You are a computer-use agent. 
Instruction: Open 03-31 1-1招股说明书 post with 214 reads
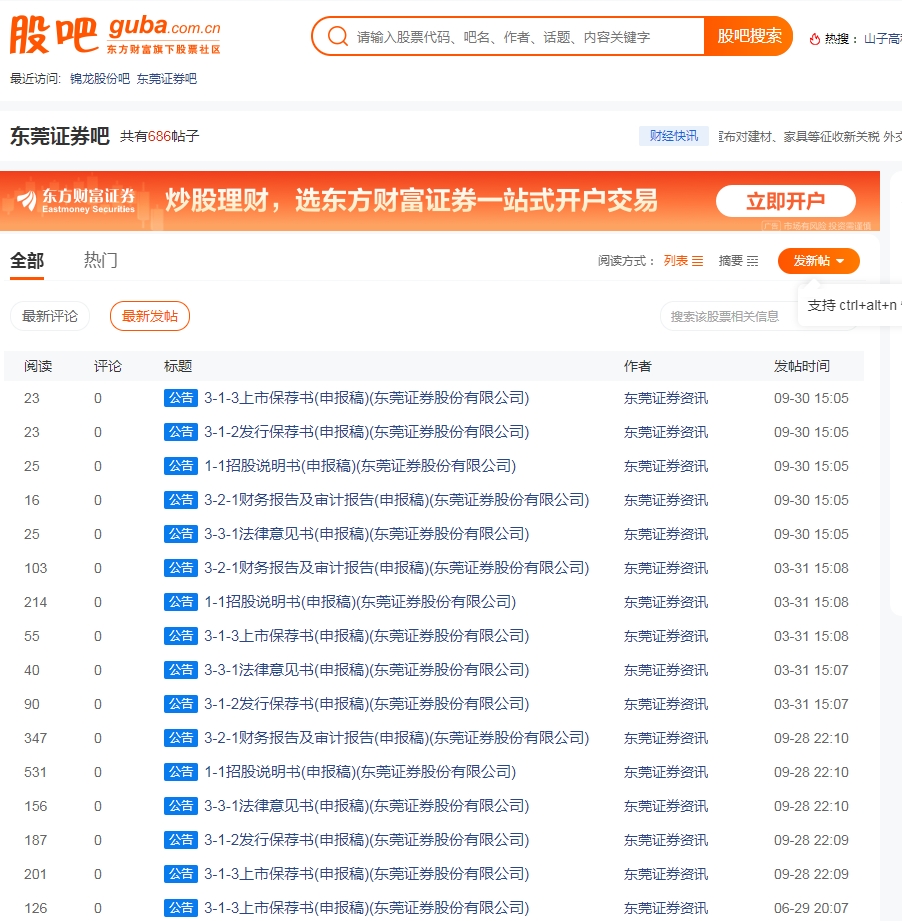tap(360, 602)
